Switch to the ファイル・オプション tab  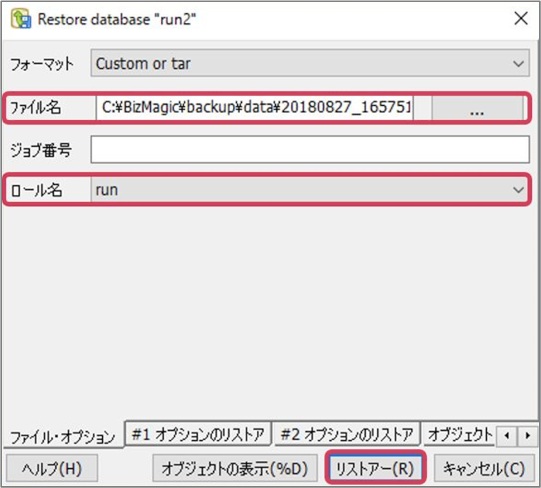pos(63,437)
